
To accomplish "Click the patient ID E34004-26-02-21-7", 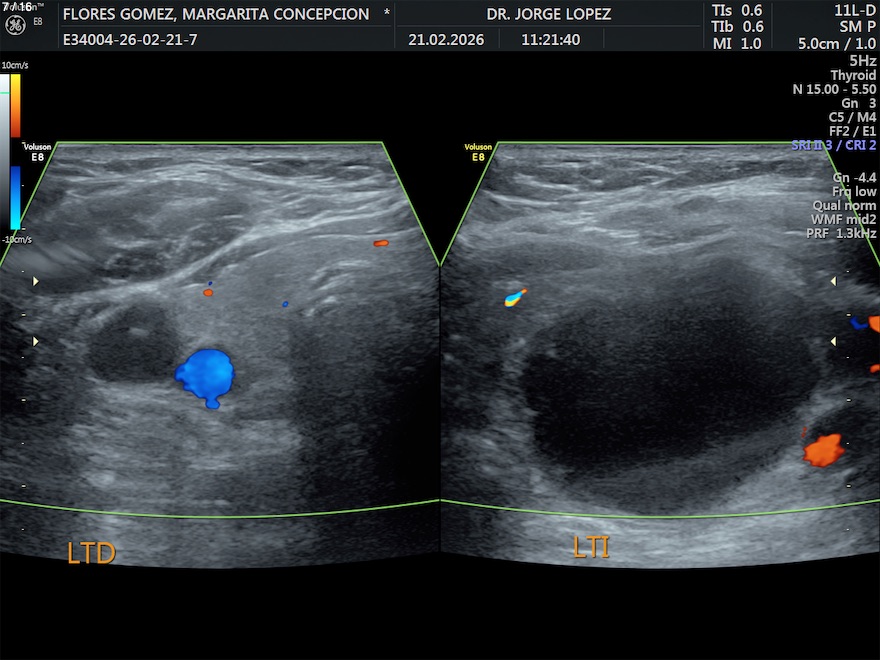I will (130, 41).
